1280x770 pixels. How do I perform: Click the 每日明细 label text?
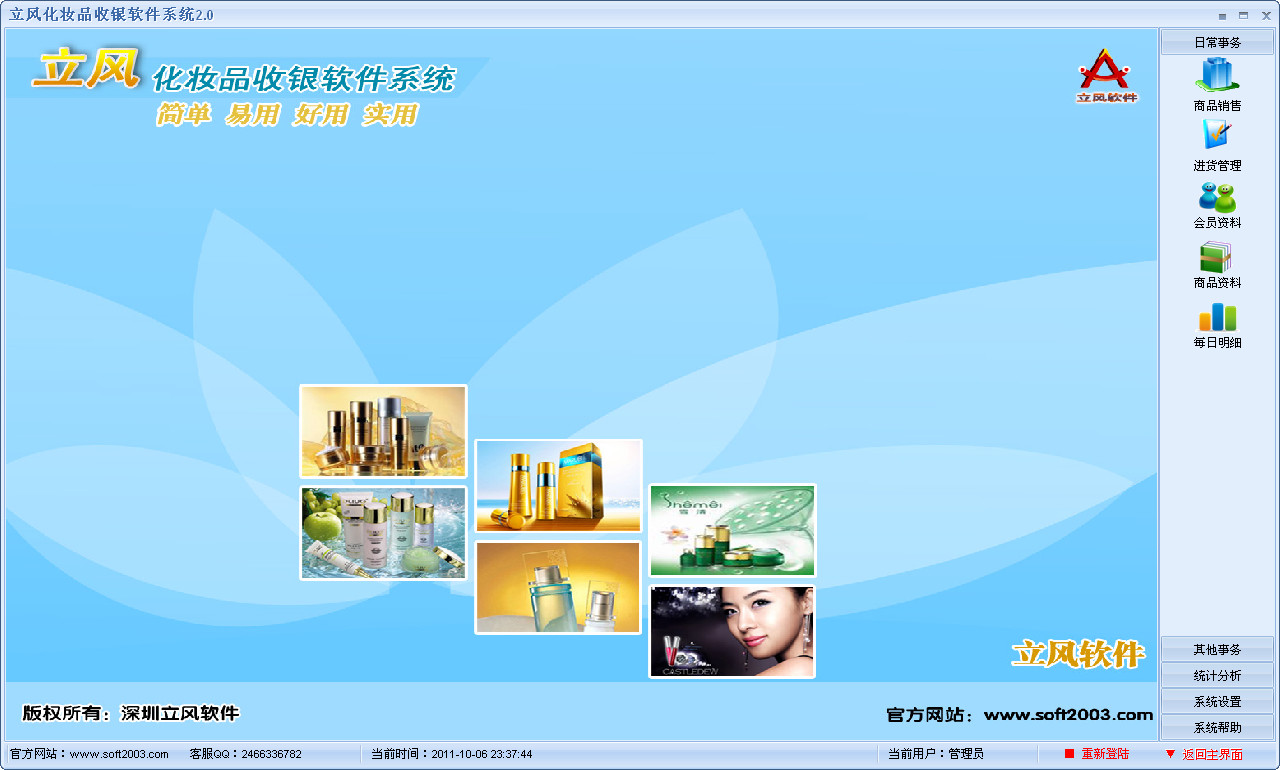tap(1217, 342)
